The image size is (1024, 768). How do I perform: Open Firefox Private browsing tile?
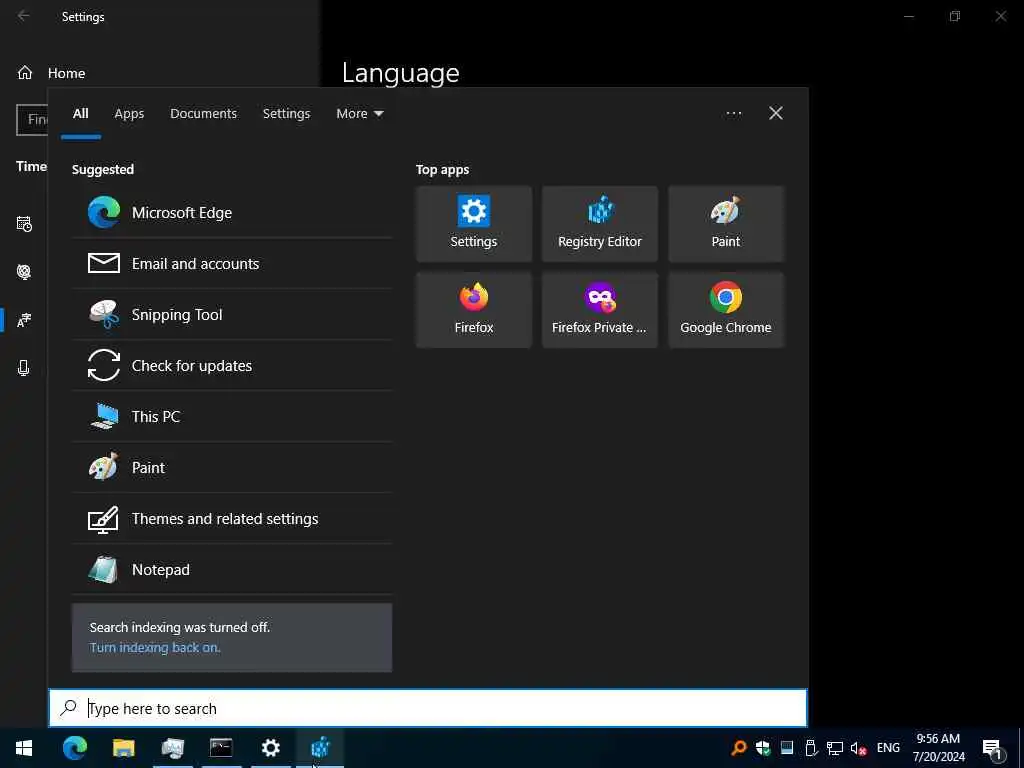point(600,310)
